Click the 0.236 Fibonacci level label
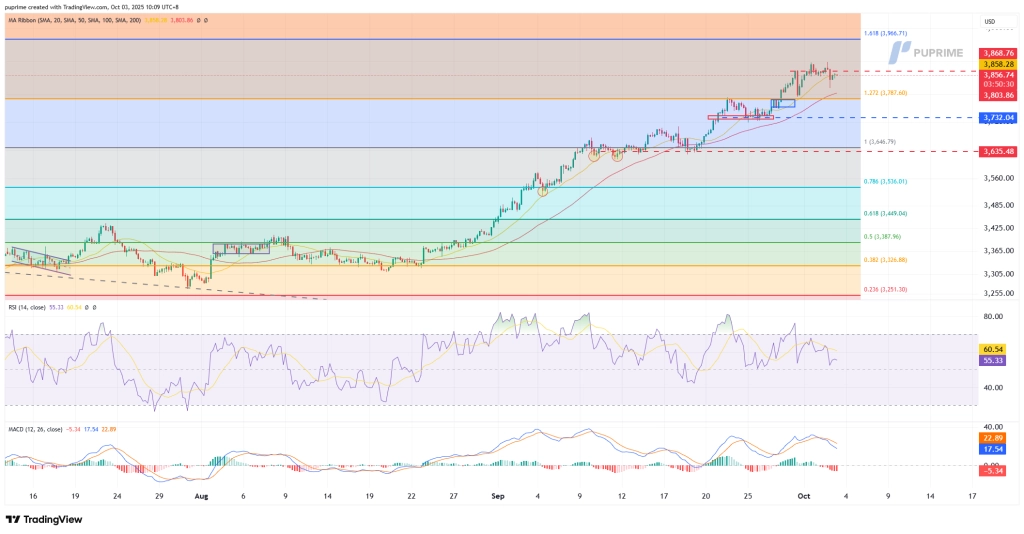Screen dimensions: 1024x534 (885, 289)
